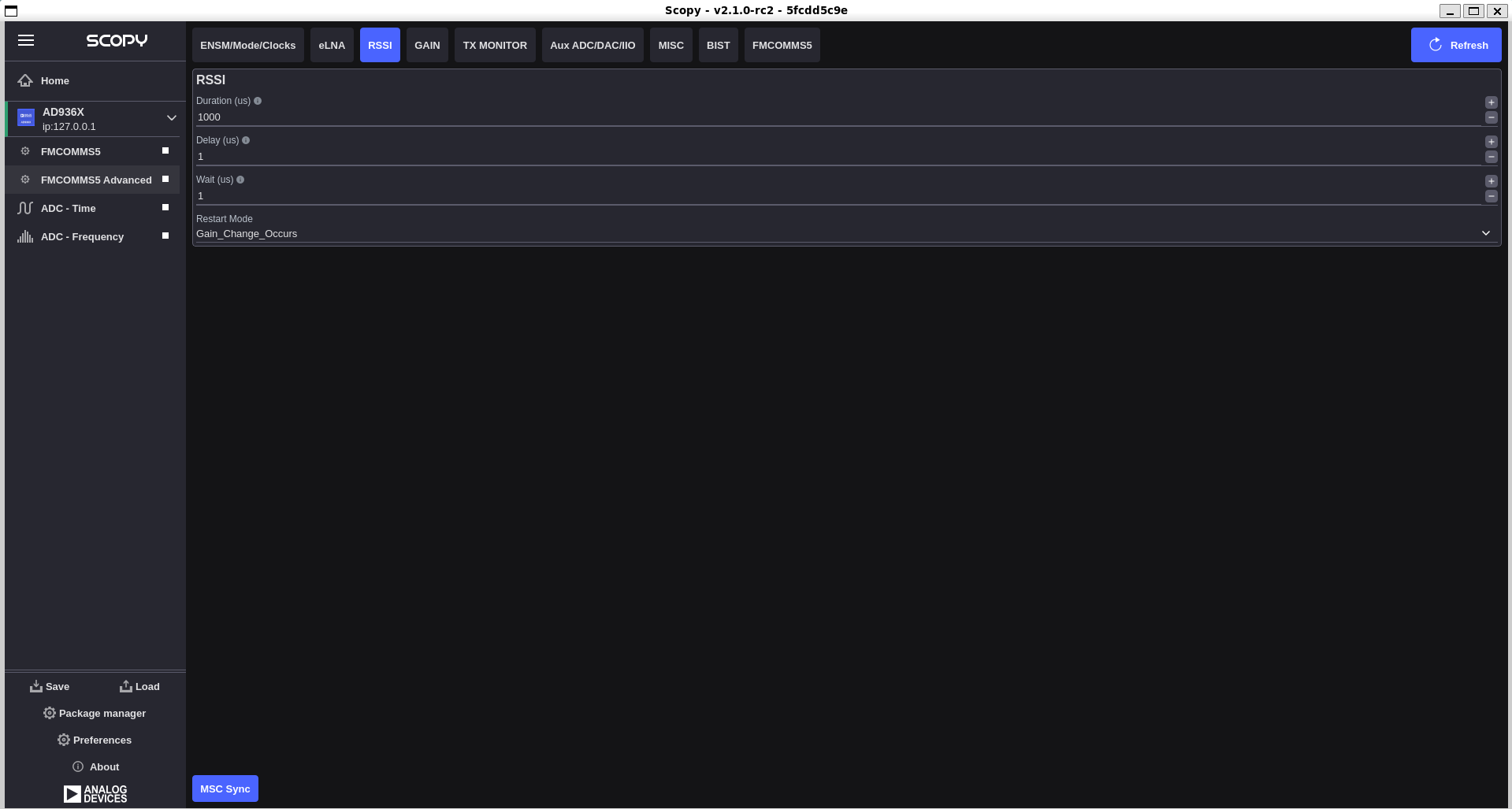Screen dimensions: 1512x809
Task: Open Preferences
Action: coord(95,740)
